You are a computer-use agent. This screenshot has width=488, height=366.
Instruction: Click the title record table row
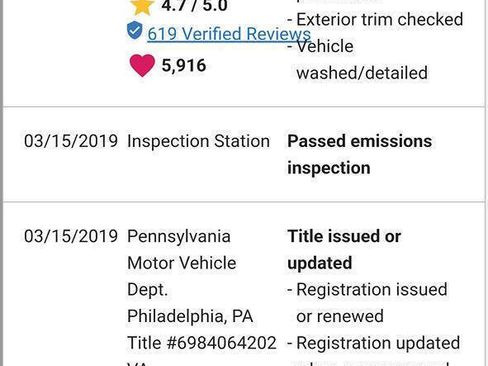(244, 284)
